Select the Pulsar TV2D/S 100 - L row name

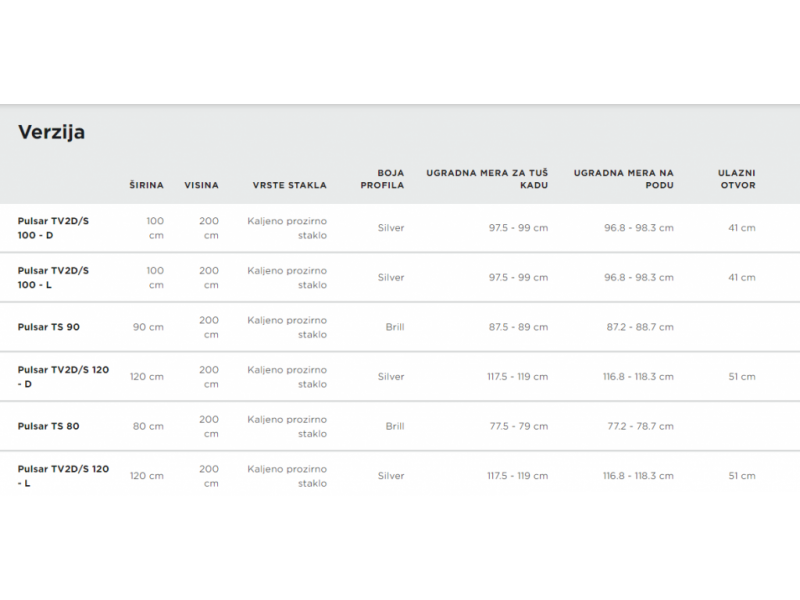coord(53,277)
